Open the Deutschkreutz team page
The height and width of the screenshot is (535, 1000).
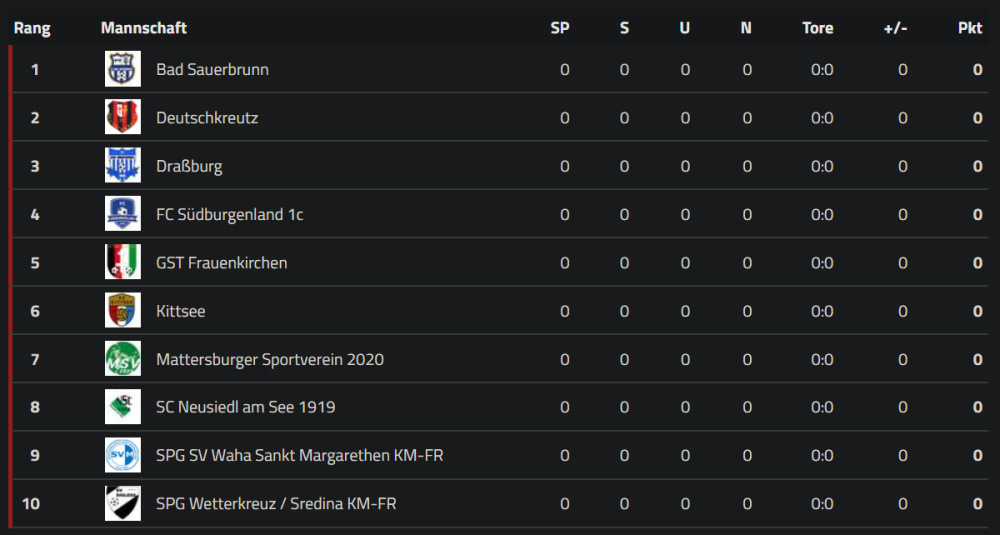pyautogui.click(x=207, y=118)
